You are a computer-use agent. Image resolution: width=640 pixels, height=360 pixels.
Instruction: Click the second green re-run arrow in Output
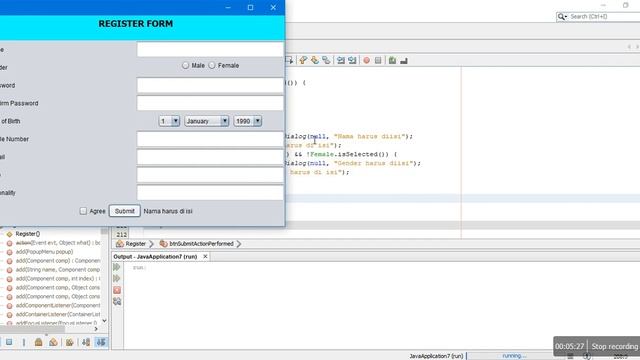(117, 278)
